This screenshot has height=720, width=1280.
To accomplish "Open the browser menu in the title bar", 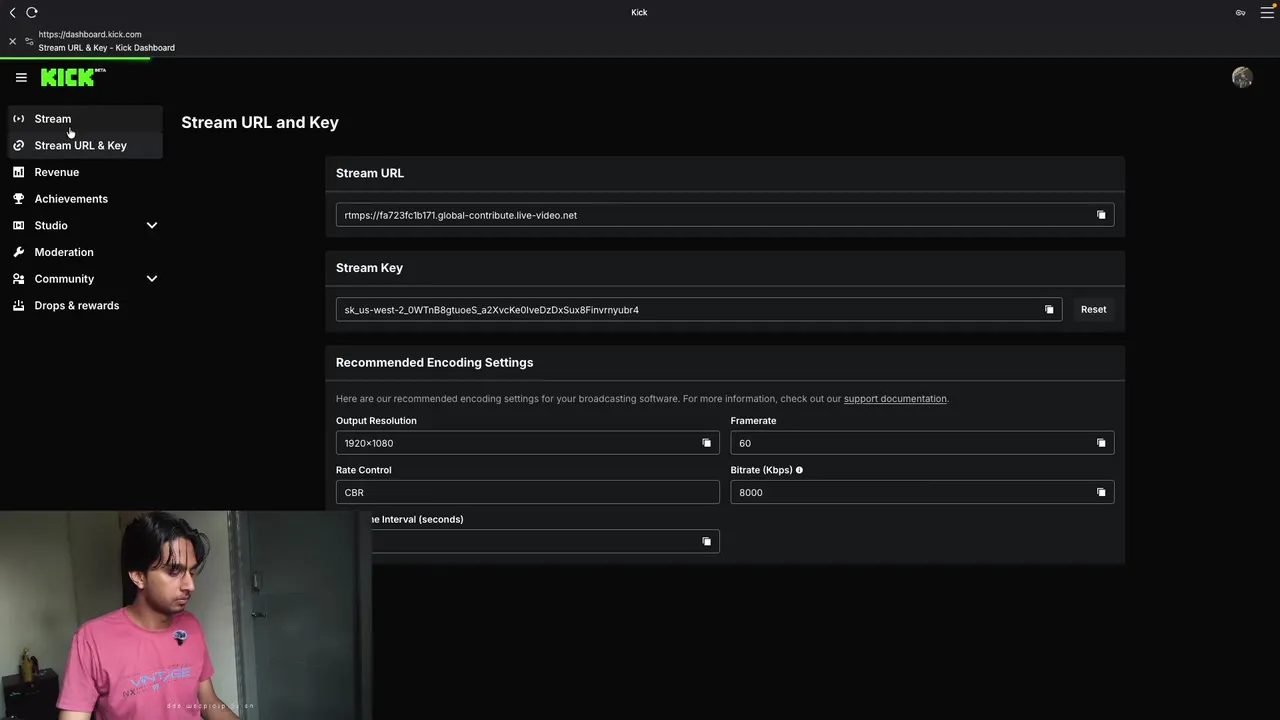I will tap(1267, 12).
